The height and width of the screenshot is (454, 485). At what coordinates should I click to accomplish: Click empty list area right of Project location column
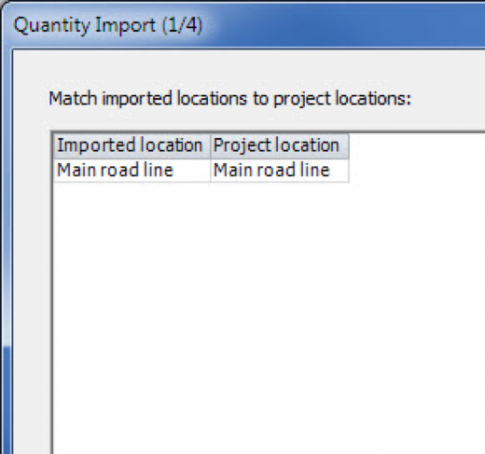[417, 160]
